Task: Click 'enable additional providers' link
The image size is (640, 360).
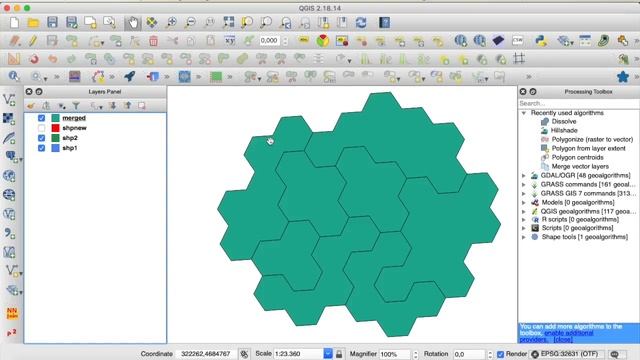Action: (568, 333)
